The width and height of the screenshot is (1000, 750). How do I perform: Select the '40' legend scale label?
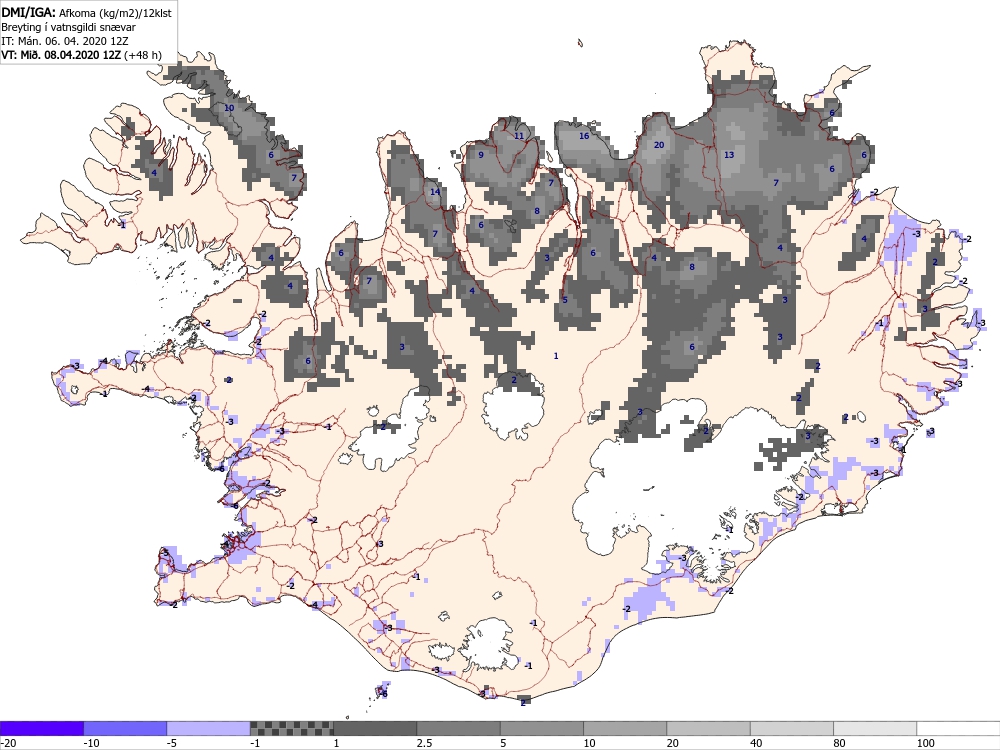tap(756, 743)
